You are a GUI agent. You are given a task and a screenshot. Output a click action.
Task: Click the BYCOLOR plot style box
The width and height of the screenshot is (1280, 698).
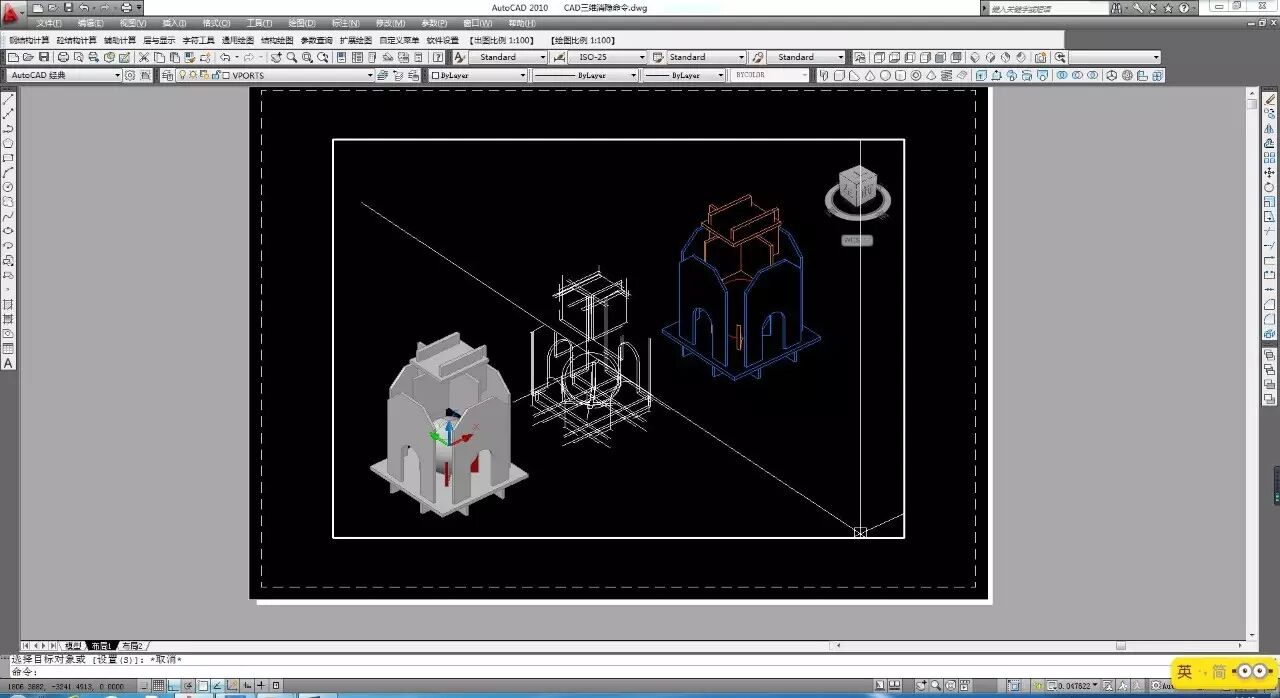point(770,75)
